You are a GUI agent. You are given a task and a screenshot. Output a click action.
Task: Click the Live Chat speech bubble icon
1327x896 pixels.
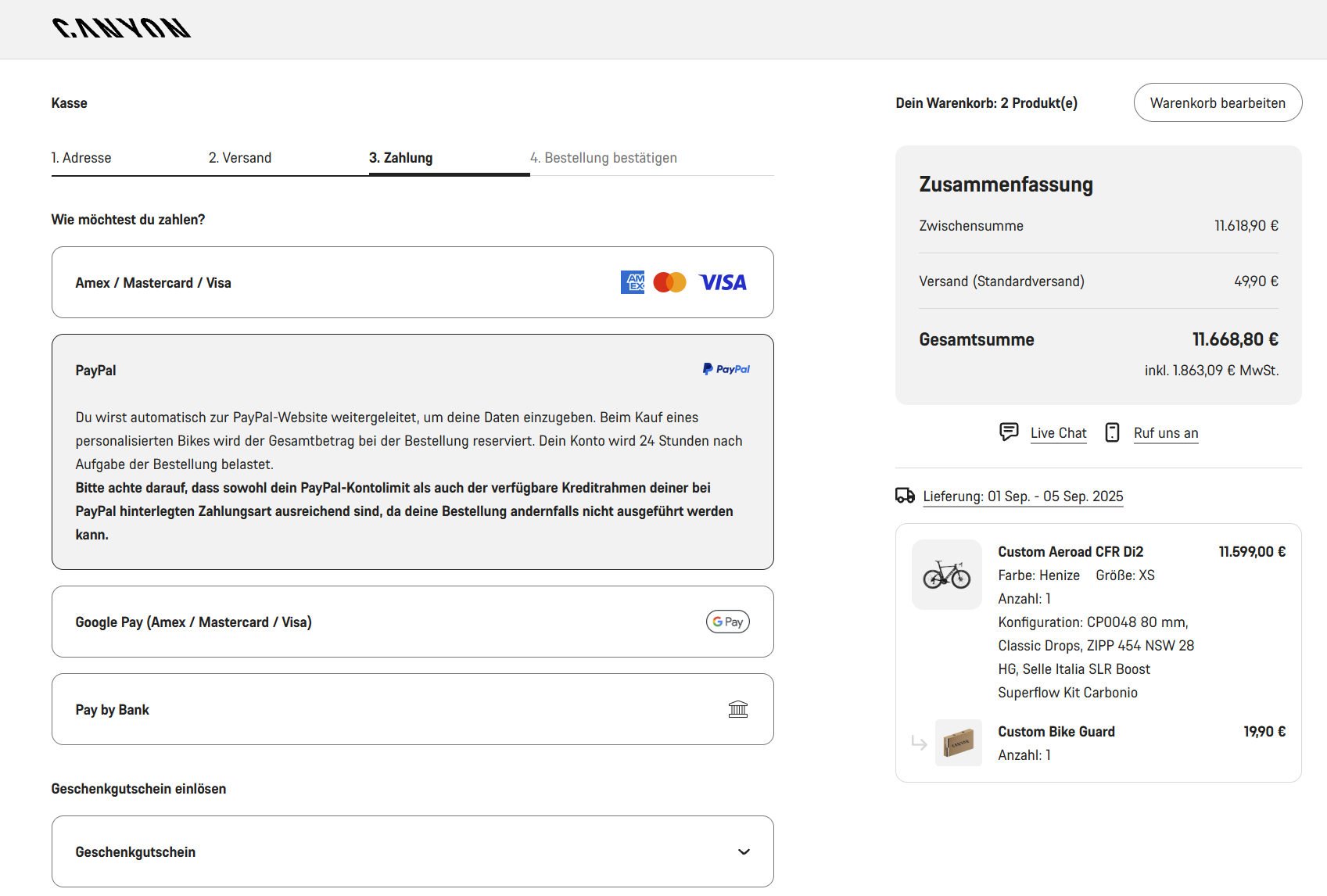pyautogui.click(x=1009, y=432)
